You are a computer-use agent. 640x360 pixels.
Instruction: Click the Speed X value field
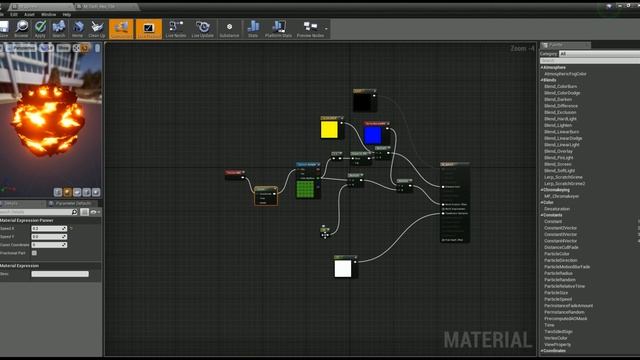tap(49, 229)
